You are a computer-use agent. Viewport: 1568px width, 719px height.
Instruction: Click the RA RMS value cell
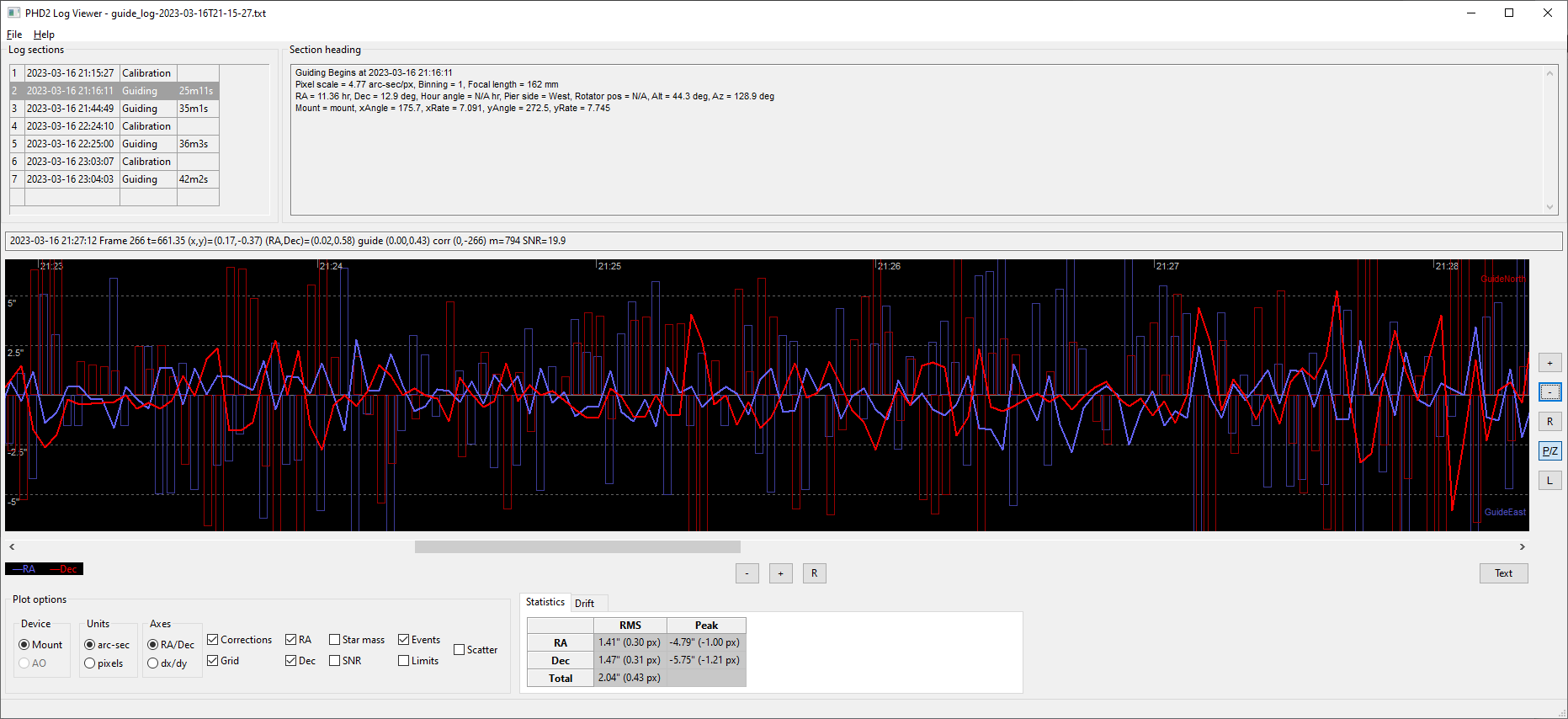[x=630, y=642]
